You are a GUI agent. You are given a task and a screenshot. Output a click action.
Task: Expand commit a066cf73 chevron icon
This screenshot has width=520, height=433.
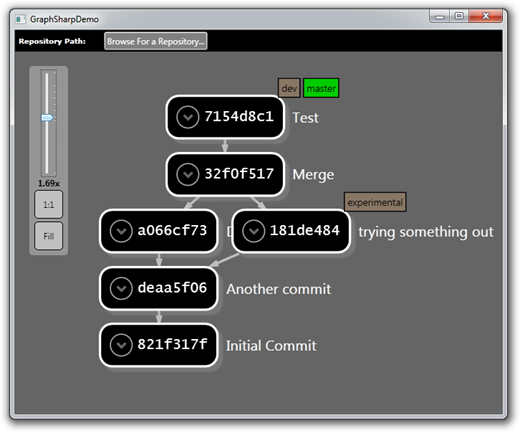coord(121,231)
